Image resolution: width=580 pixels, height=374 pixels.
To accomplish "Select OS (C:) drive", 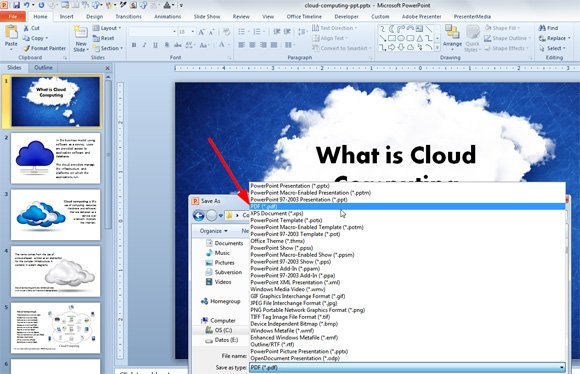I will click(219, 330).
